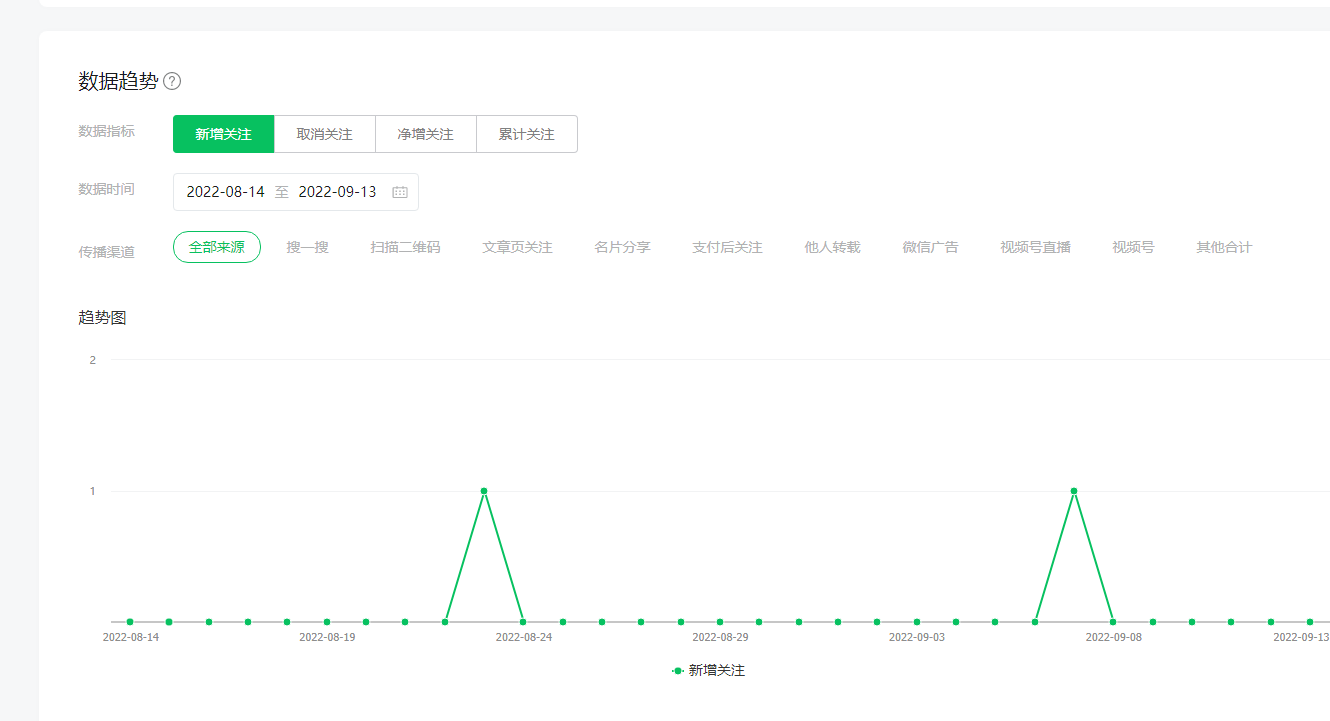Toggle the 新增关注 legend series

click(708, 671)
